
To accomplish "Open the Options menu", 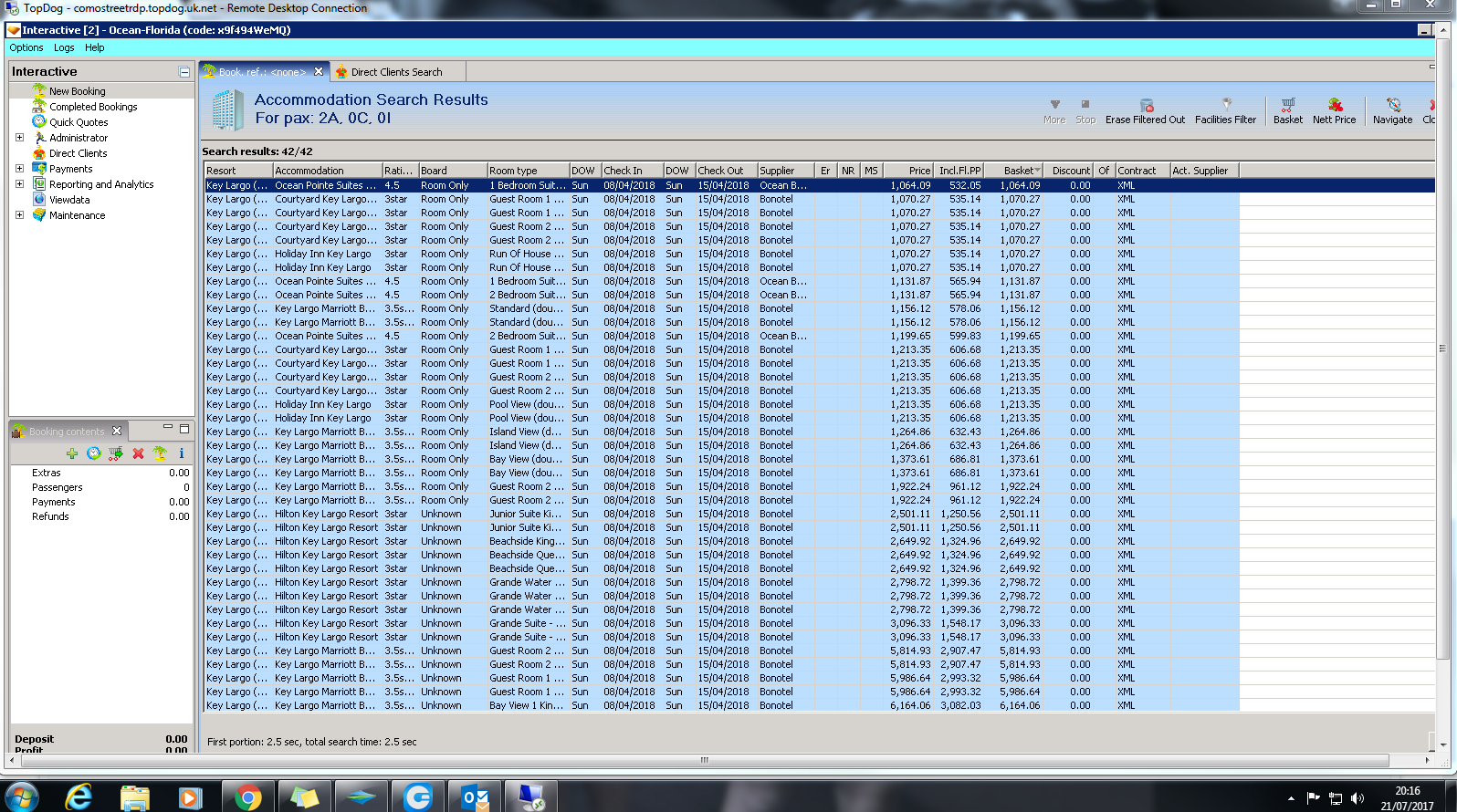I will [26, 47].
